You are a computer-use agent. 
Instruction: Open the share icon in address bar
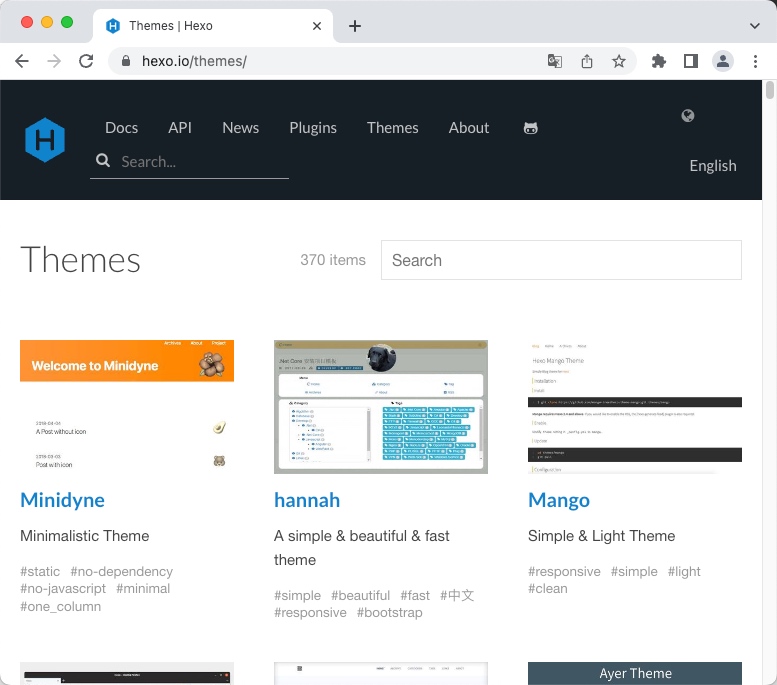[587, 61]
